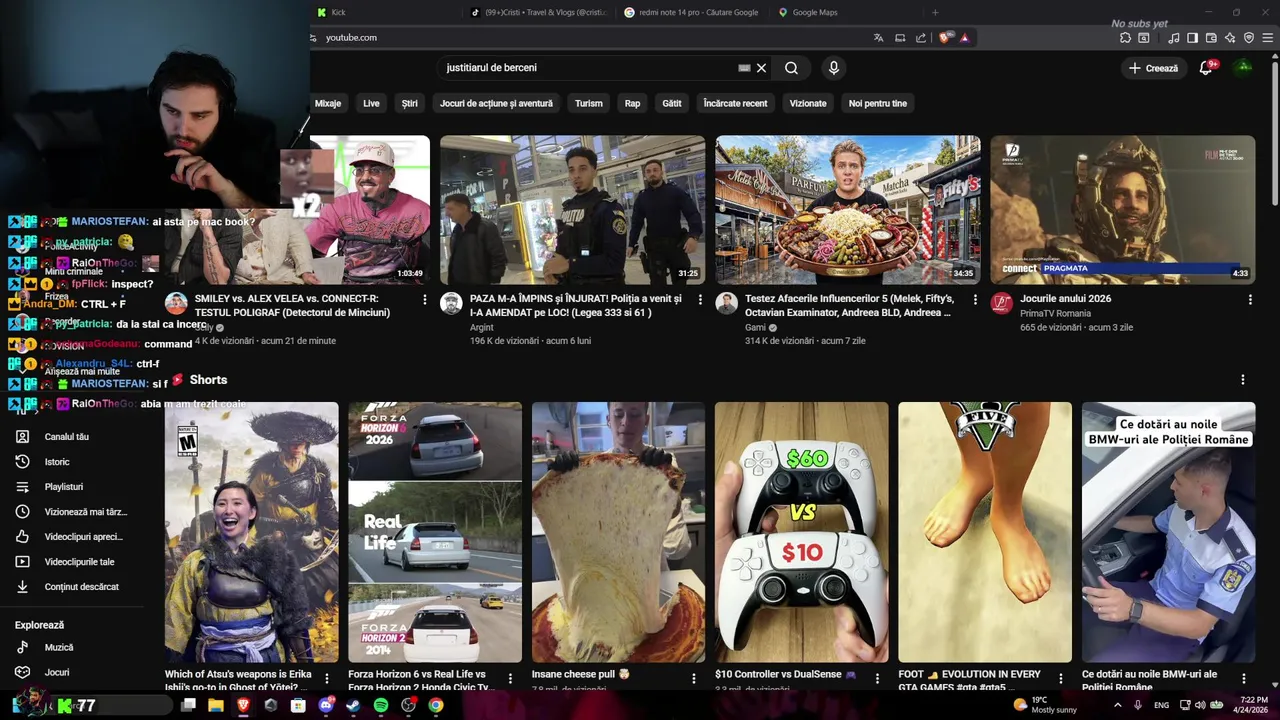Select the Mixaje filter chip
This screenshot has height=720, width=1280.
pyautogui.click(x=327, y=103)
